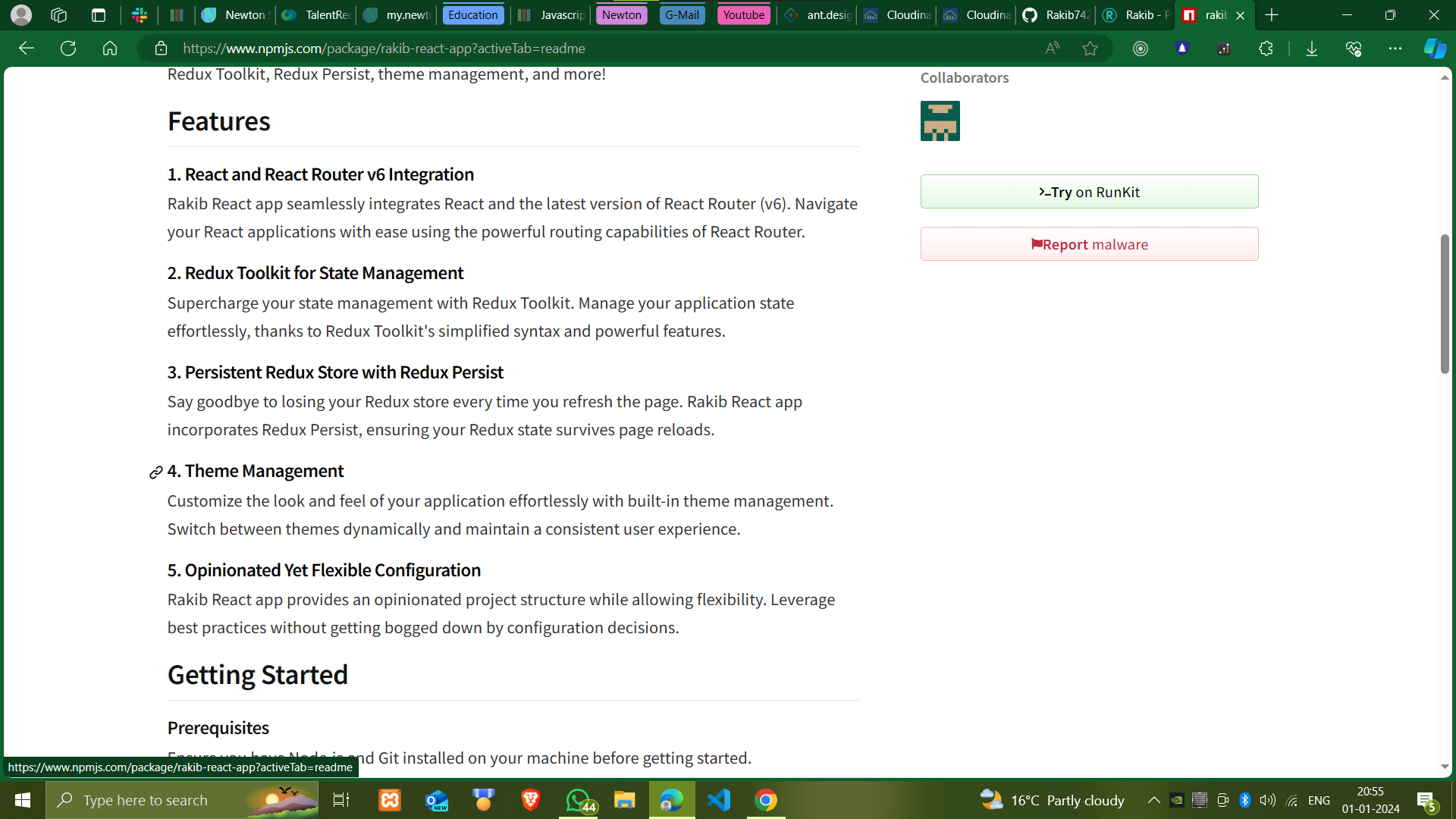Click 'Persistent Redux Store with Redux Persist' heading
The image size is (1456, 819).
pos(335,372)
